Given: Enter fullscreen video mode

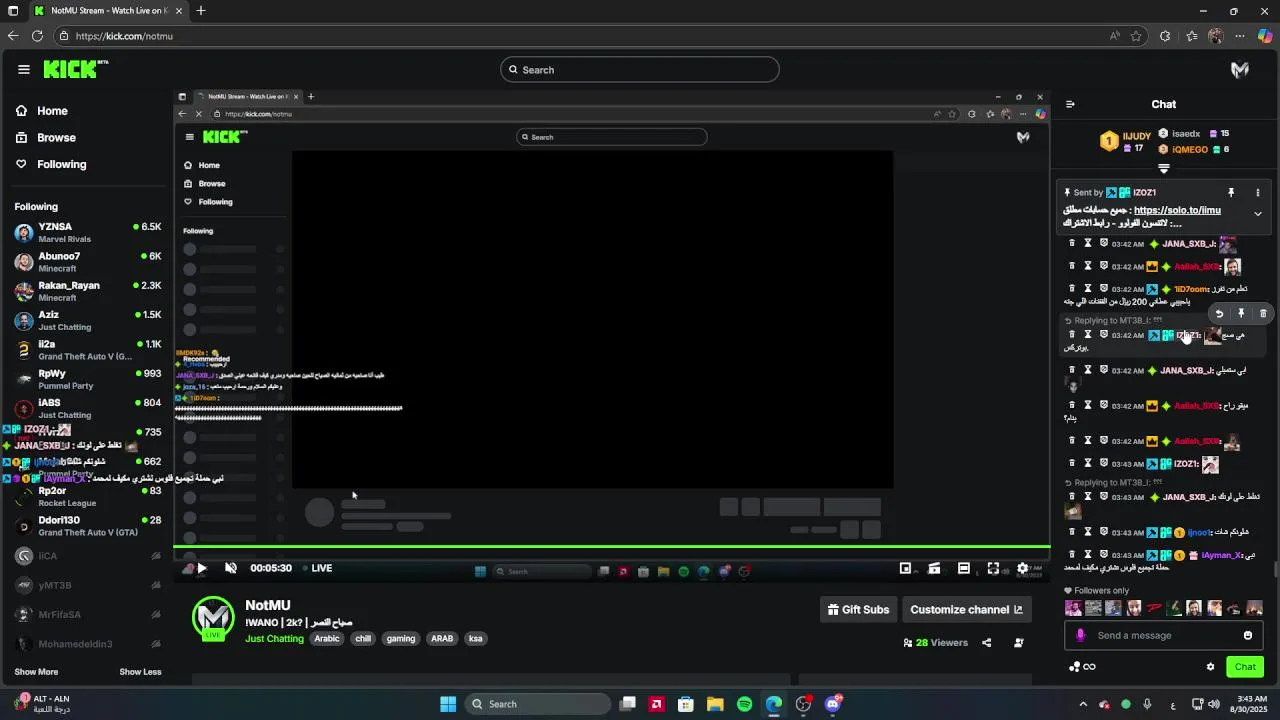Looking at the screenshot, I should [x=993, y=568].
